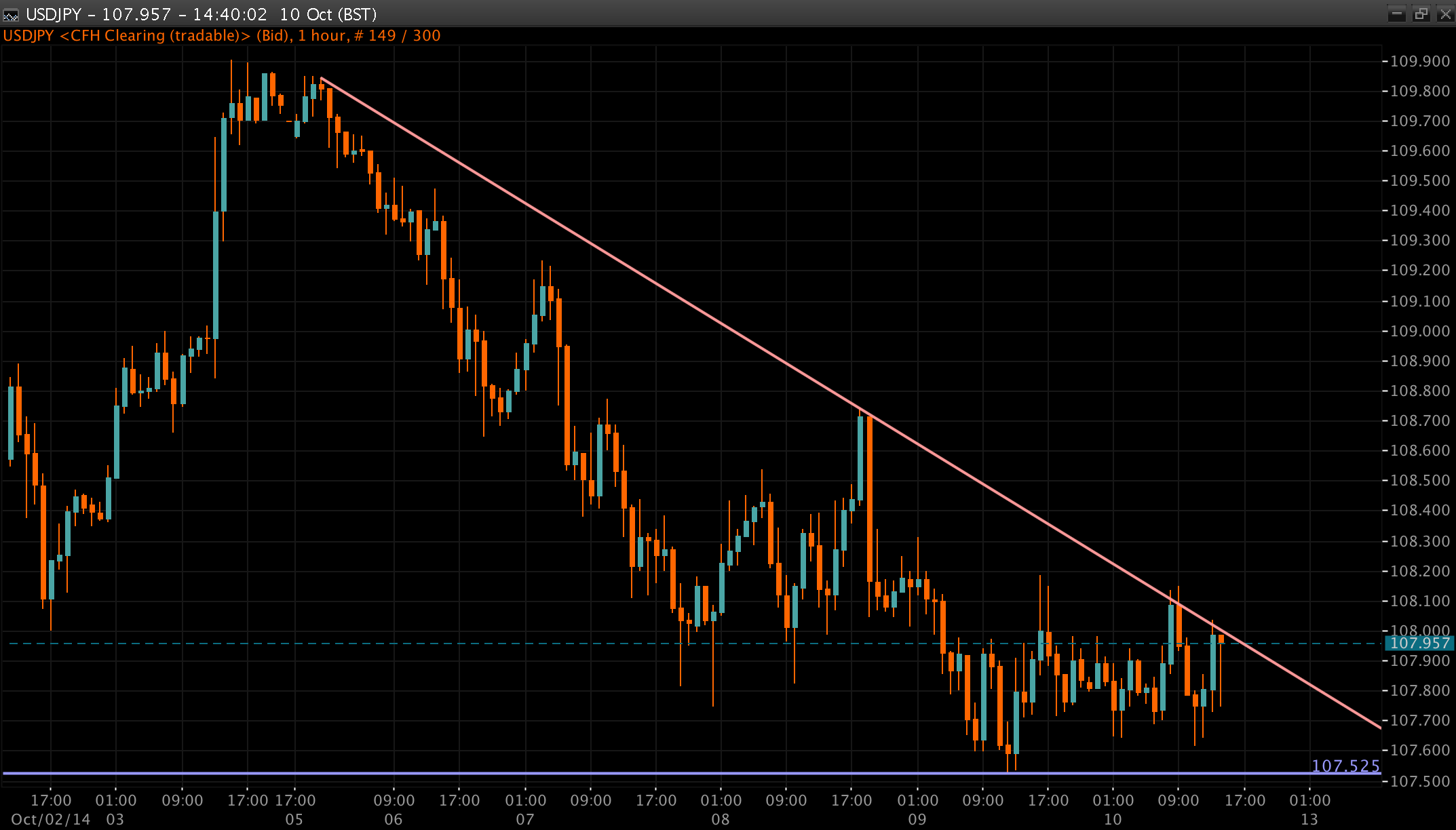Click the restore-window icon in the title bar
This screenshot has height=830, width=1456.
click(x=1421, y=13)
